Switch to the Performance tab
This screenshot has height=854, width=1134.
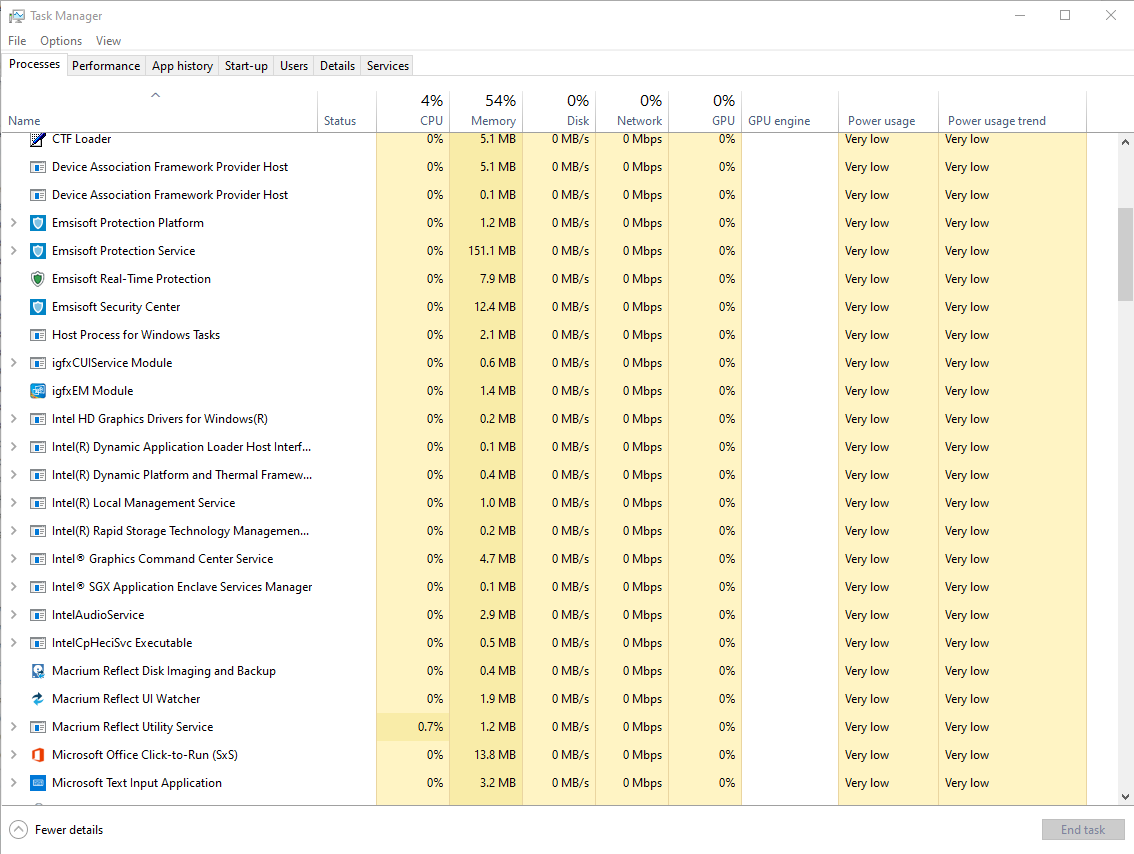pyautogui.click(x=106, y=66)
